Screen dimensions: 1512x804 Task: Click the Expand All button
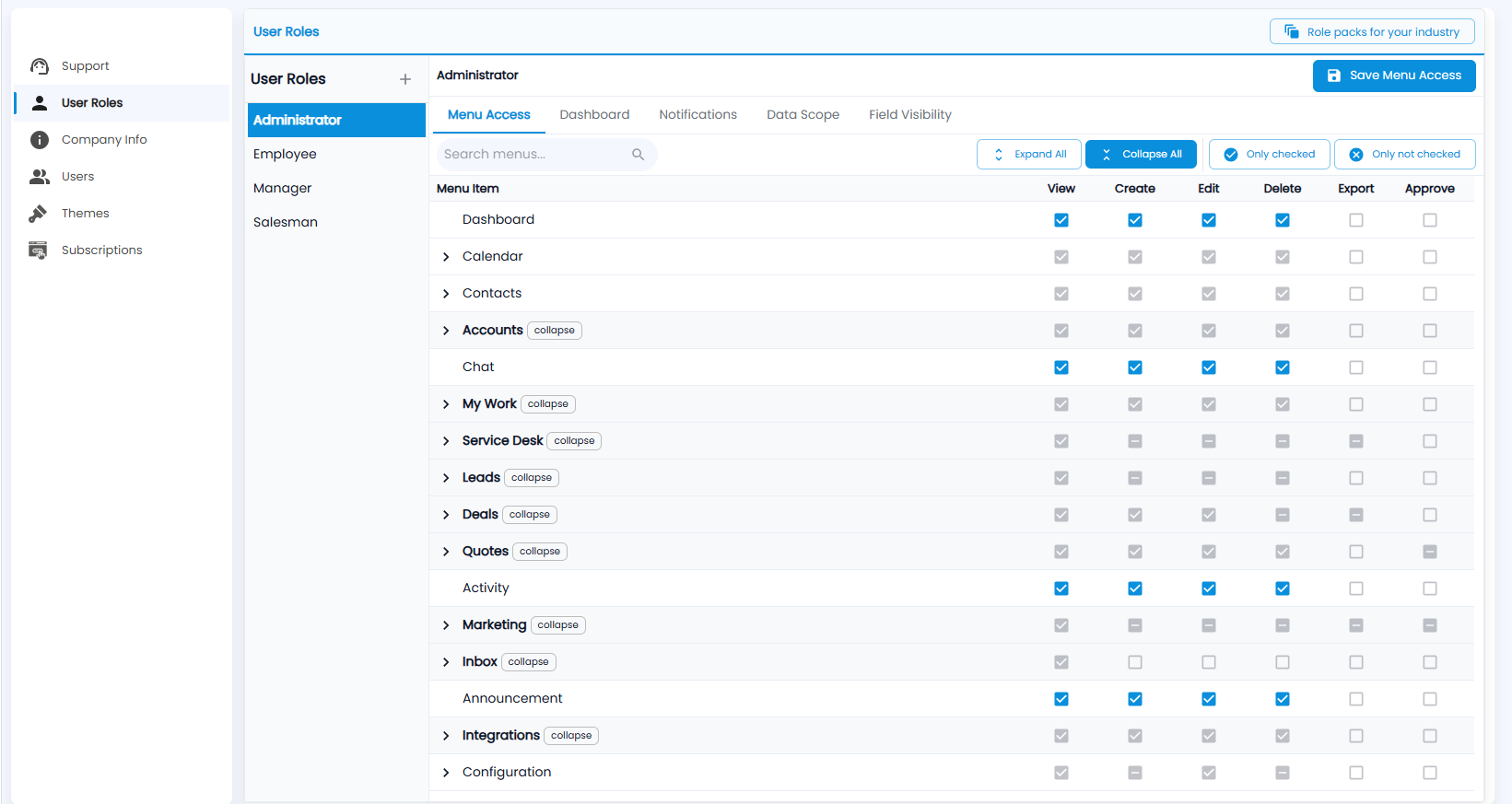pos(1029,155)
